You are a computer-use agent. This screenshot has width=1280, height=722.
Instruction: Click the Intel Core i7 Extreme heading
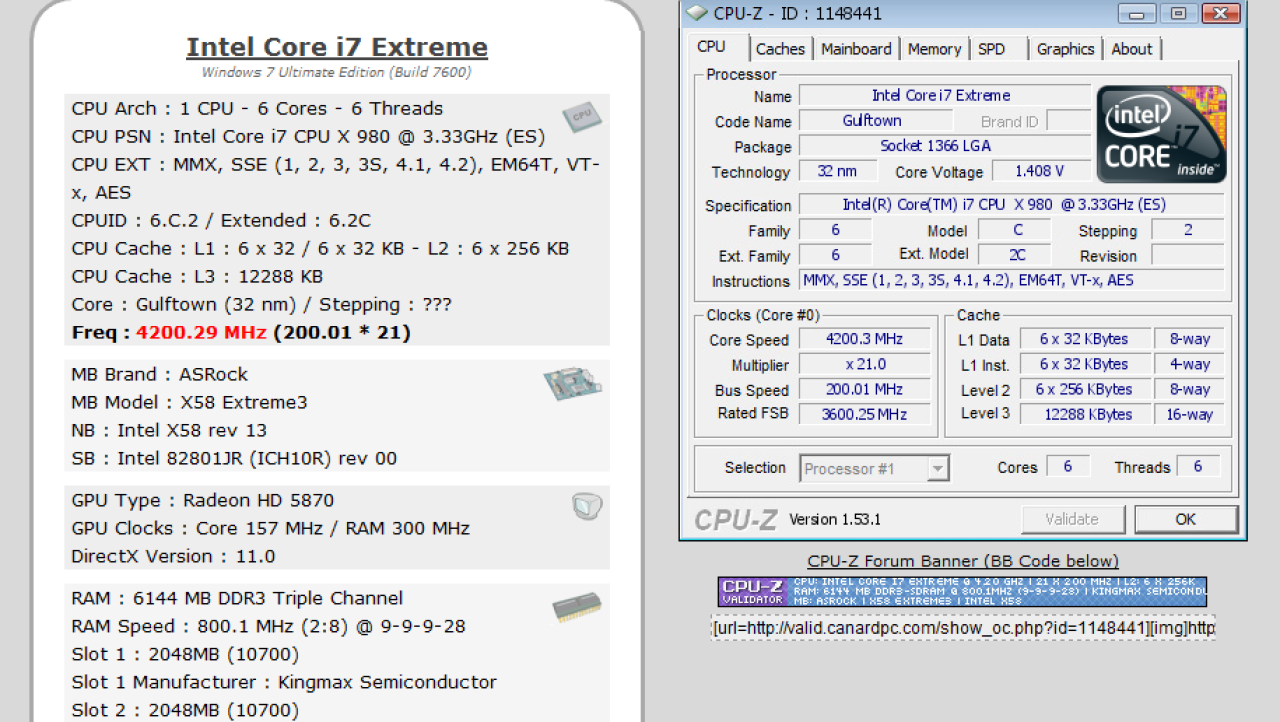337,47
